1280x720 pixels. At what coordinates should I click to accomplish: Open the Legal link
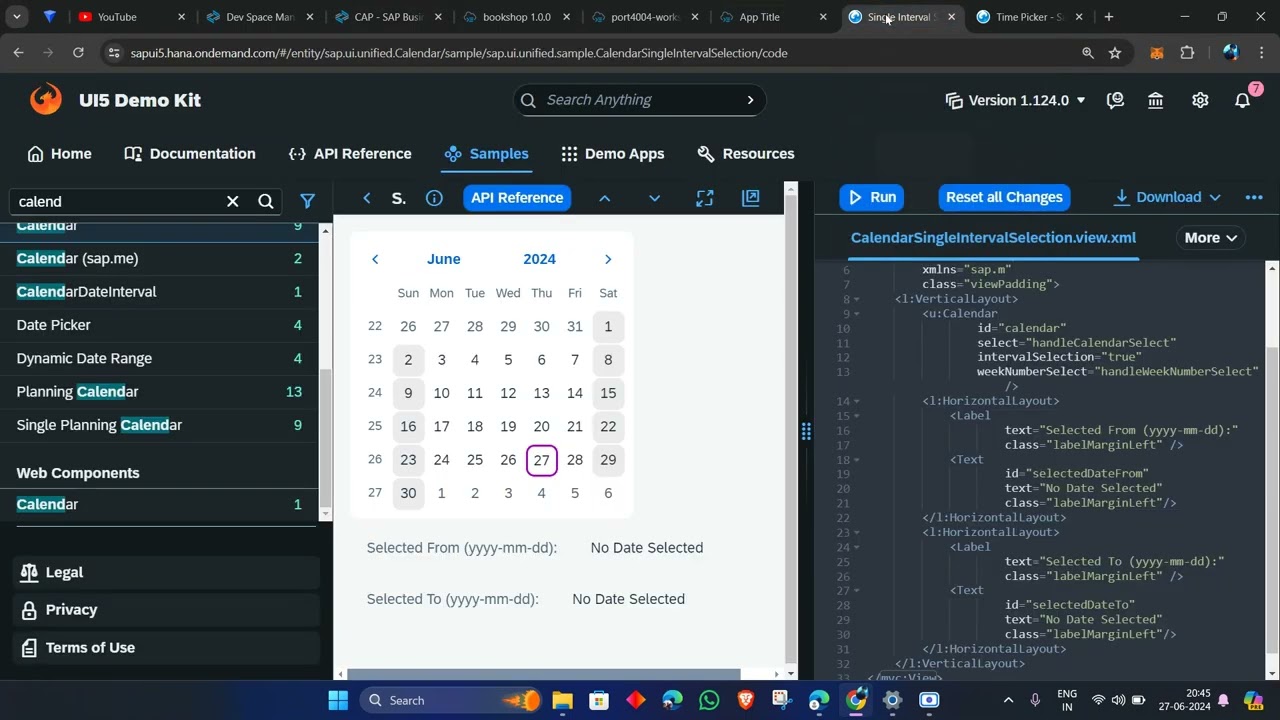pos(165,573)
